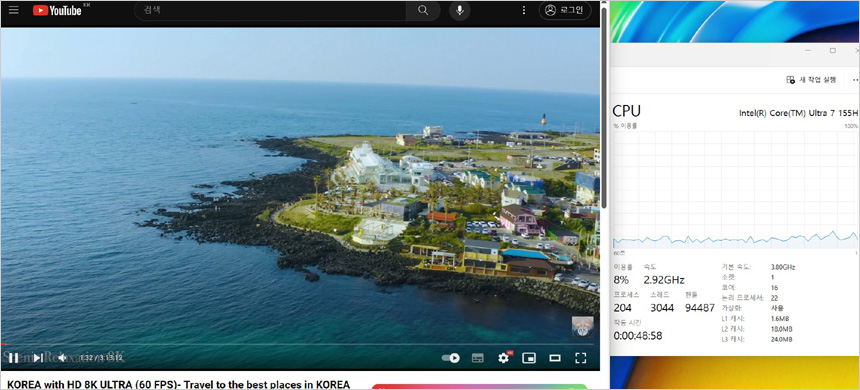Click the YouTube page vertical scrollbar
Screen dimensions: 860x390
point(604,108)
